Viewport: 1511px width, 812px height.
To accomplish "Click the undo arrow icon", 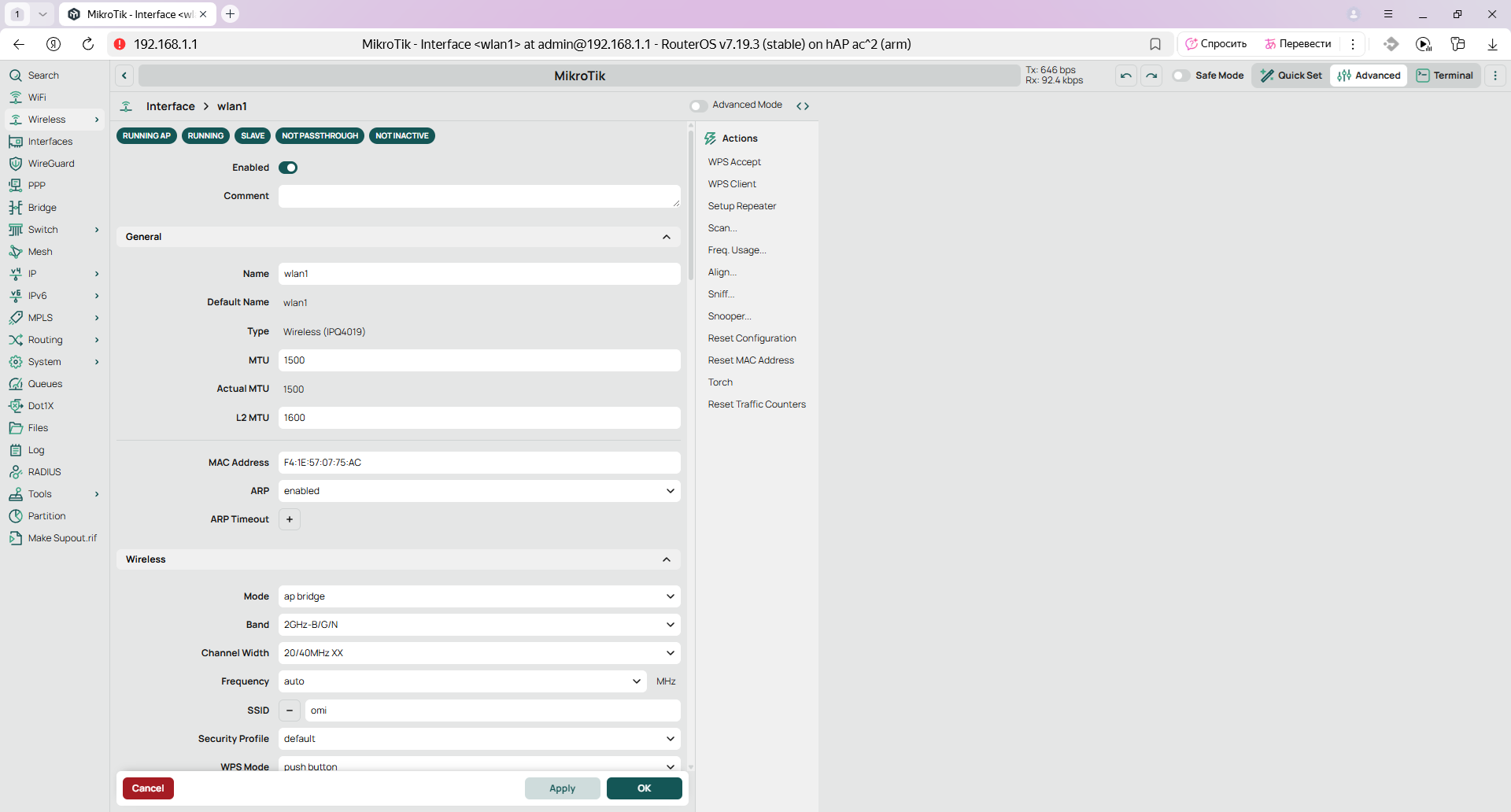I will coord(1126,76).
